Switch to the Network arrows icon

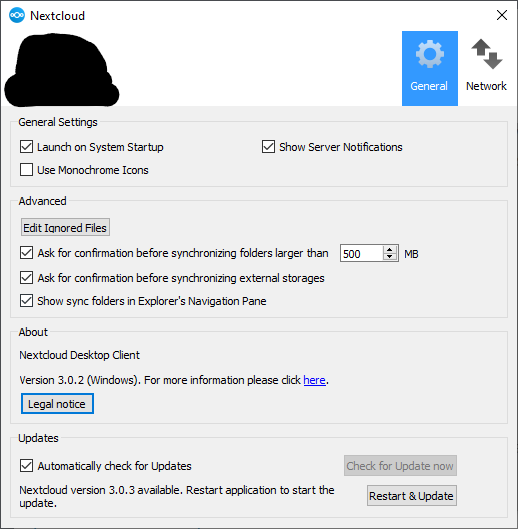tap(487, 54)
